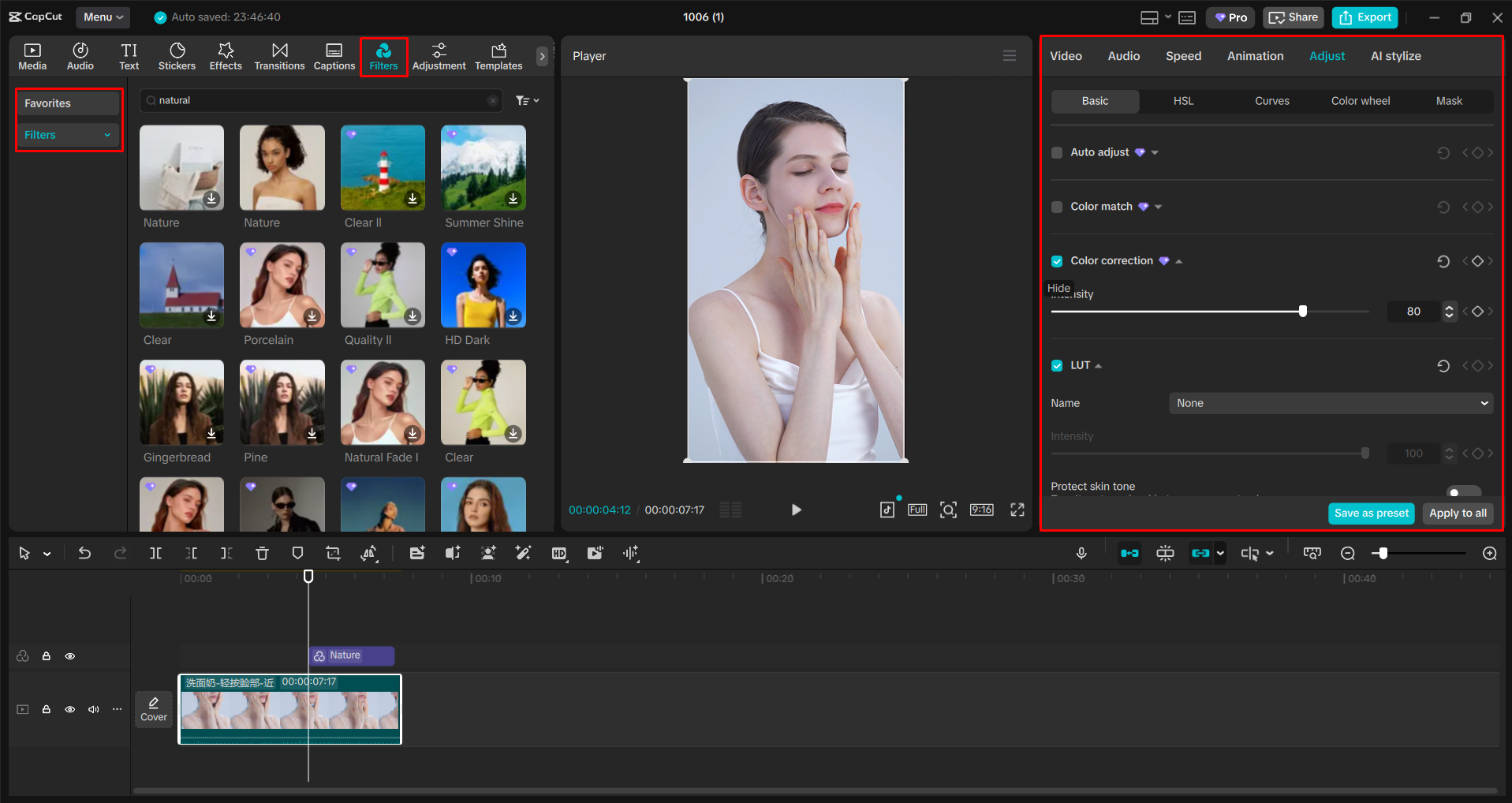
Task: Record a voiceover with the microphone
Action: (1081, 553)
